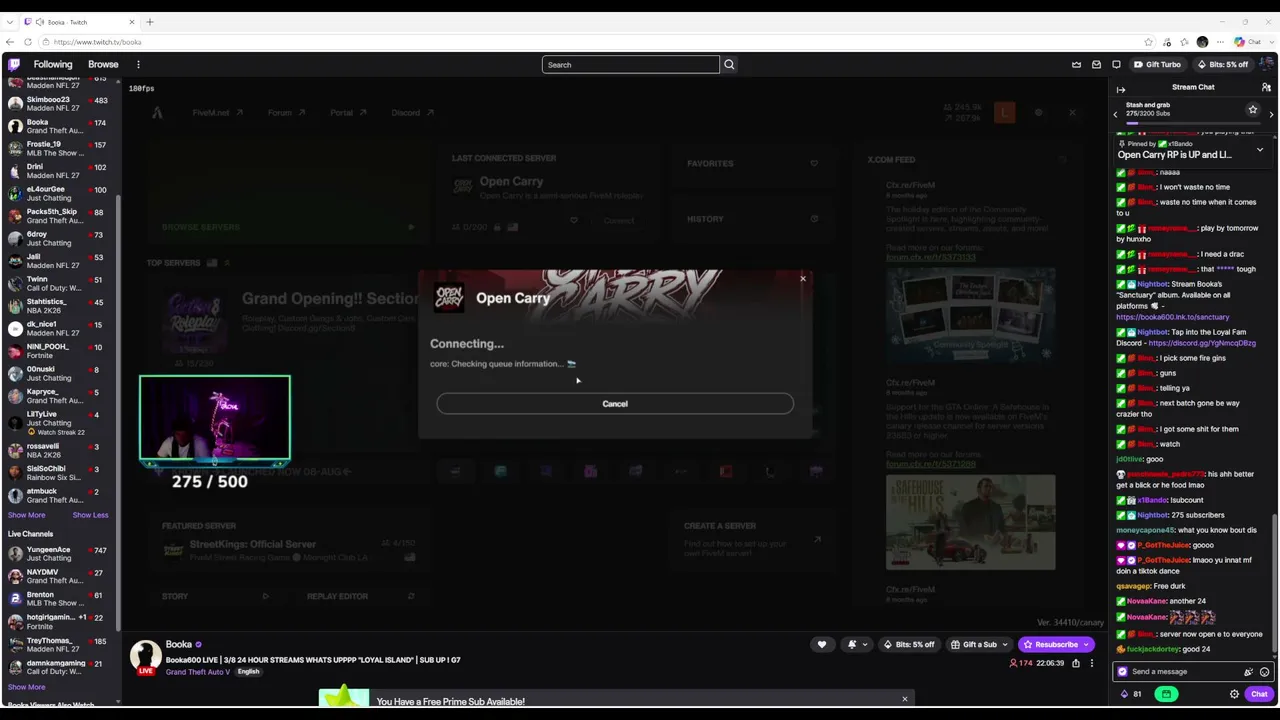Viewport: 1280px width, 720px height.
Task: Open the notifications inbox icon
Action: pyautogui.click(x=1096, y=65)
